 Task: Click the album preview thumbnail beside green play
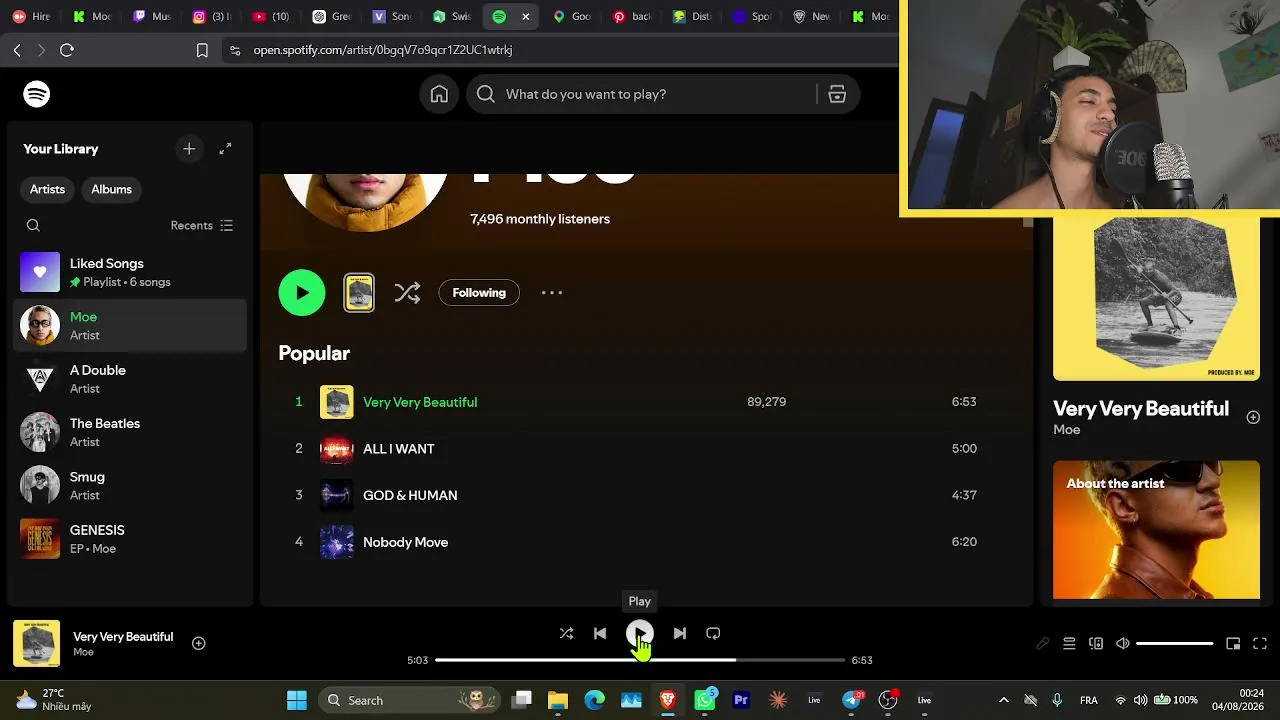tap(359, 293)
